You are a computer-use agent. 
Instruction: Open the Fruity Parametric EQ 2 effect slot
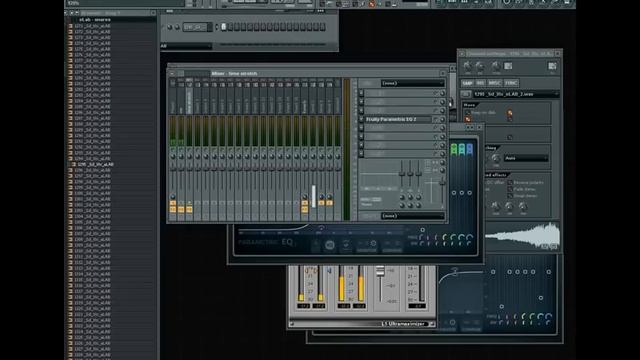pyautogui.click(x=398, y=119)
